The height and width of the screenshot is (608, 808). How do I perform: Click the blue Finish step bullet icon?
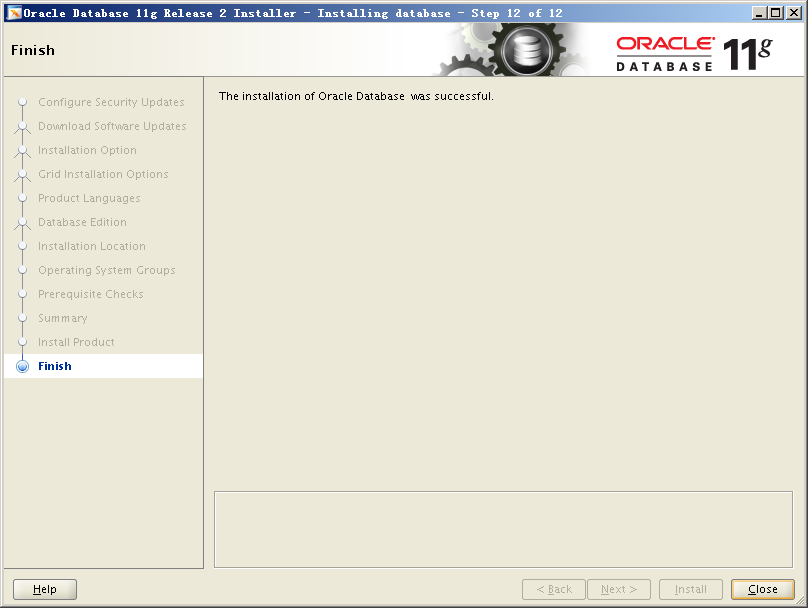(23, 366)
